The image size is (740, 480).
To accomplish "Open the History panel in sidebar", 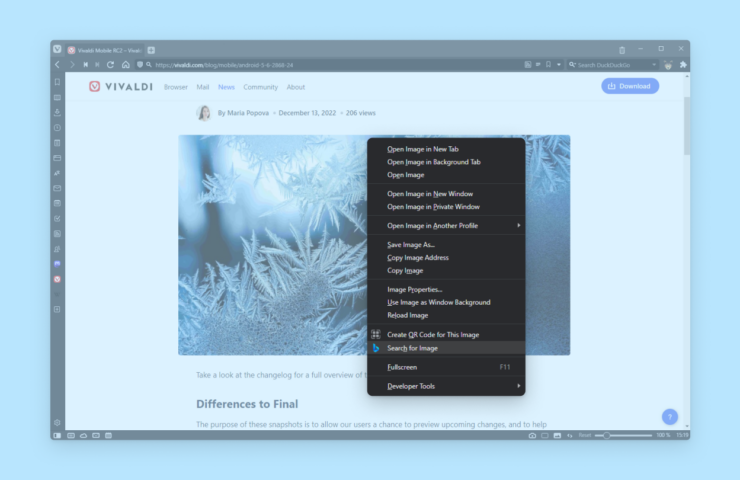I will (x=57, y=127).
